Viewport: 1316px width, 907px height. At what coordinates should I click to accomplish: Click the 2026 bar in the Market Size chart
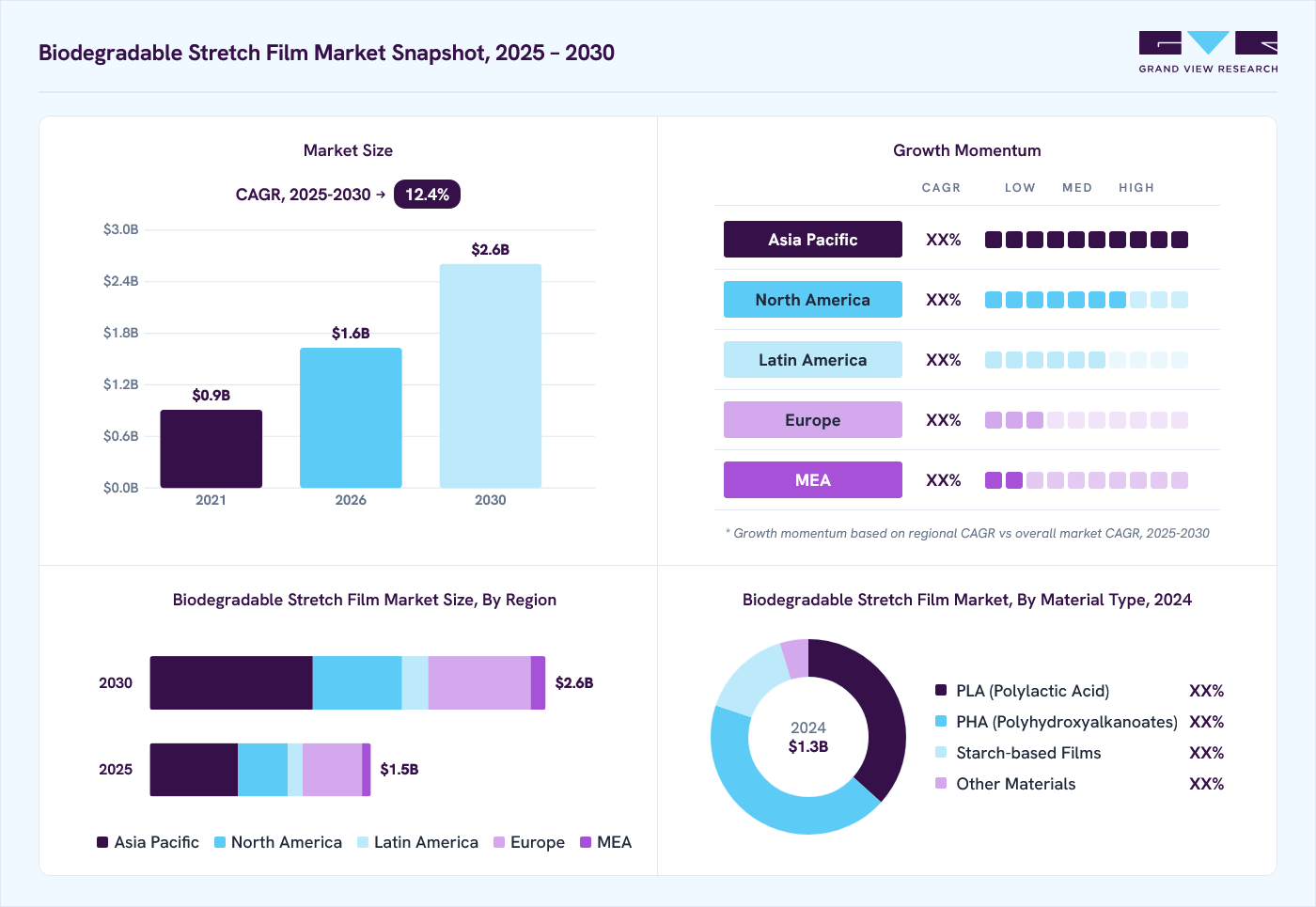click(x=351, y=418)
